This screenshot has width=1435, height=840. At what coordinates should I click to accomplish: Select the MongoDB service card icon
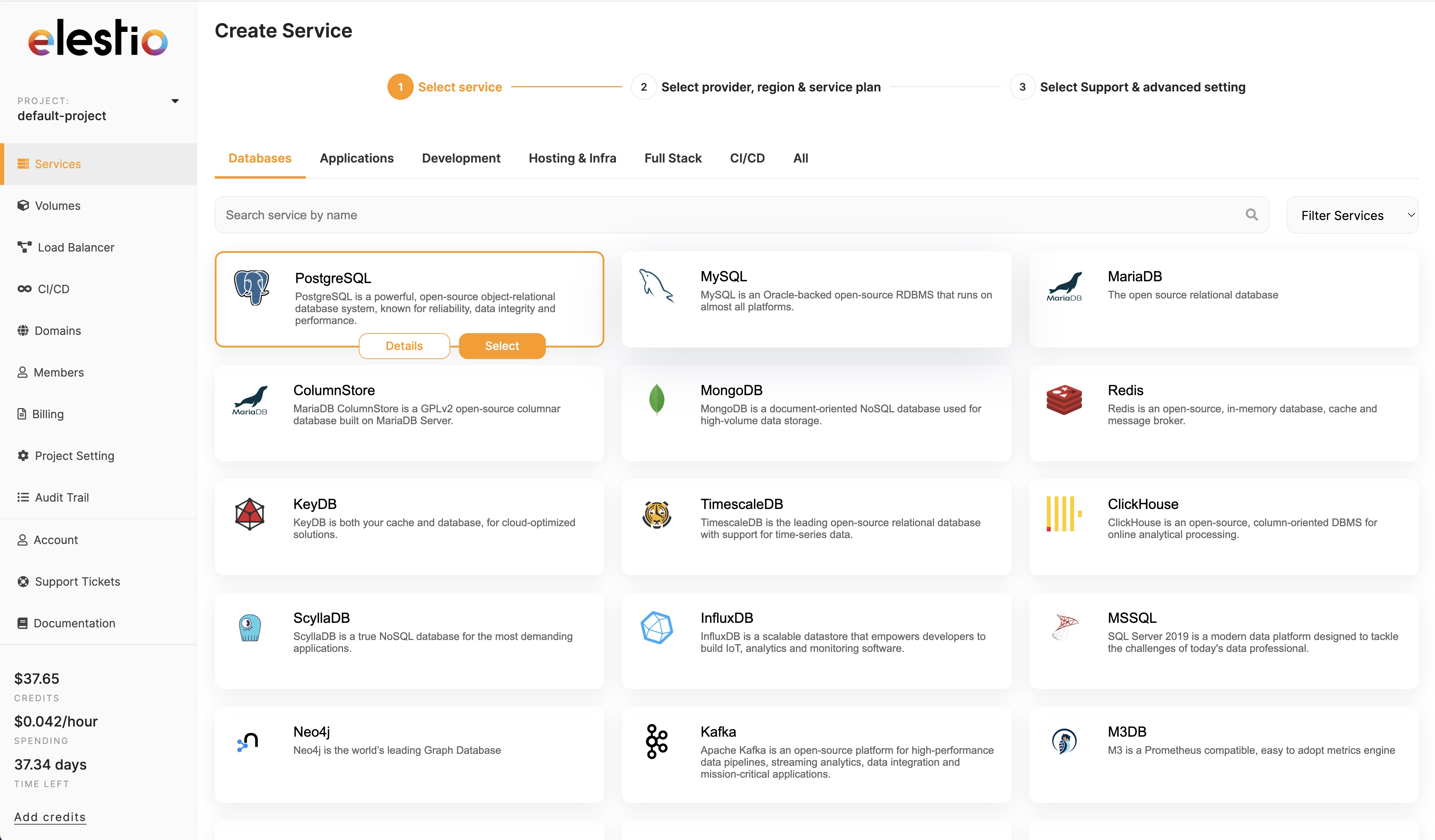(x=657, y=399)
